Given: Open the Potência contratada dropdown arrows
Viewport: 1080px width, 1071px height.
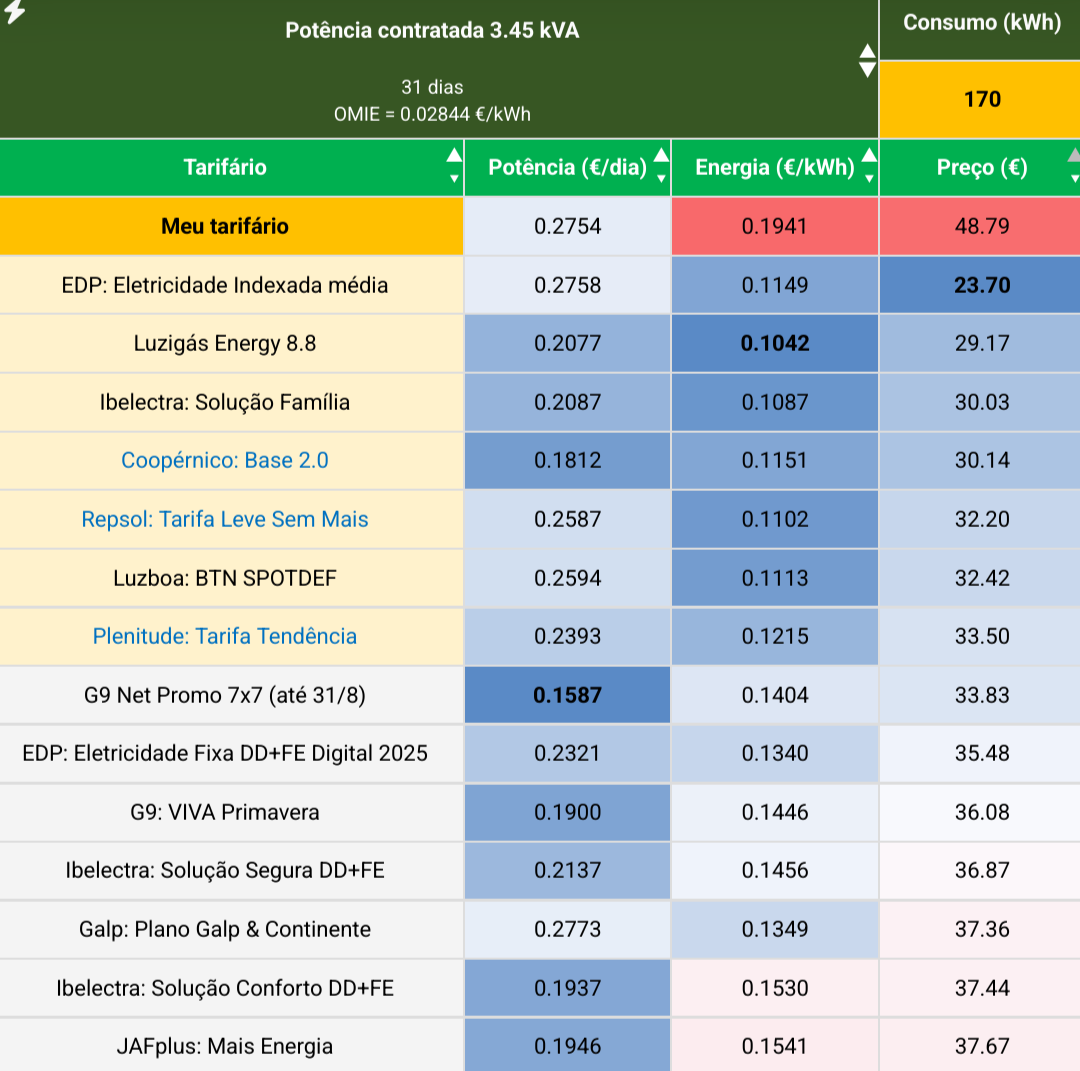Looking at the screenshot, I should (867, 61).
